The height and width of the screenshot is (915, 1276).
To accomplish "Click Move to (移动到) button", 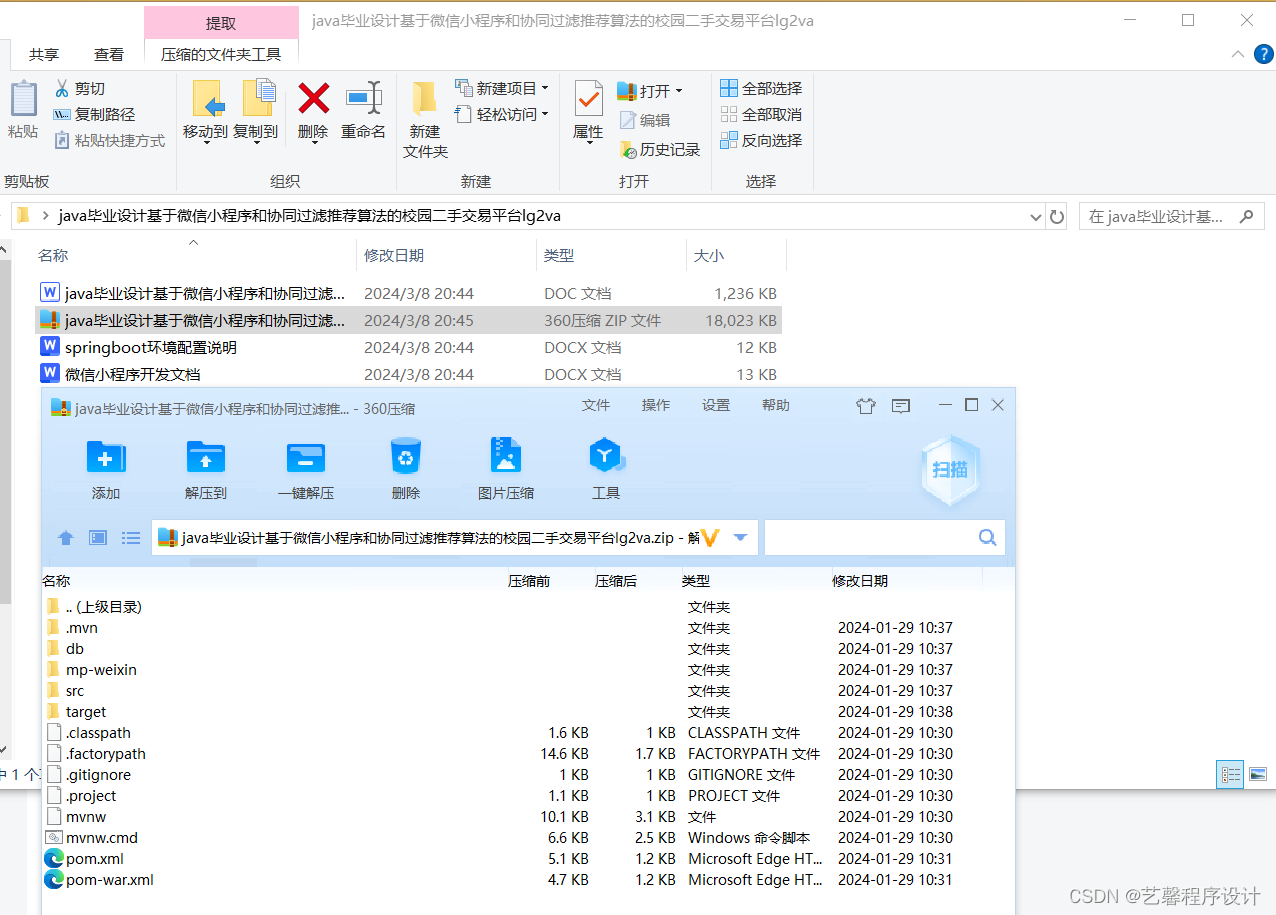I will pos(207,111).
